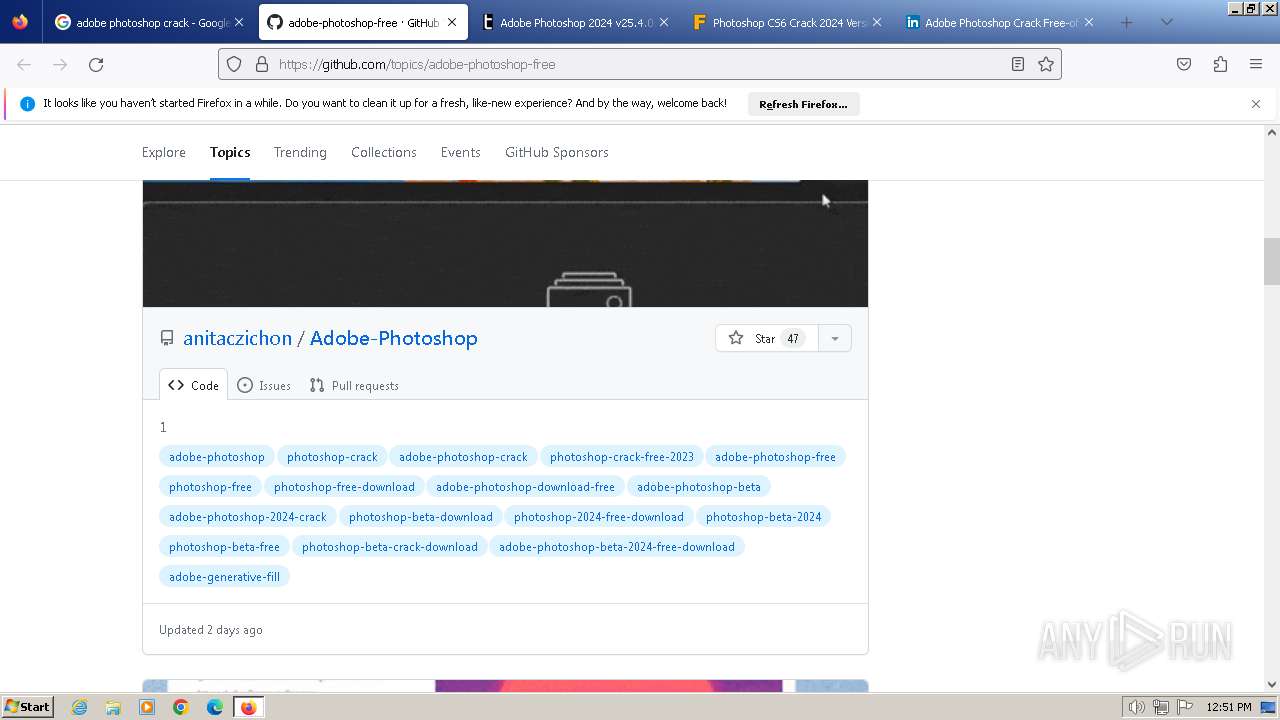This screenshot has height=720, width=1280.
Task: Open the Events navigation link
Action: [460, 152]
